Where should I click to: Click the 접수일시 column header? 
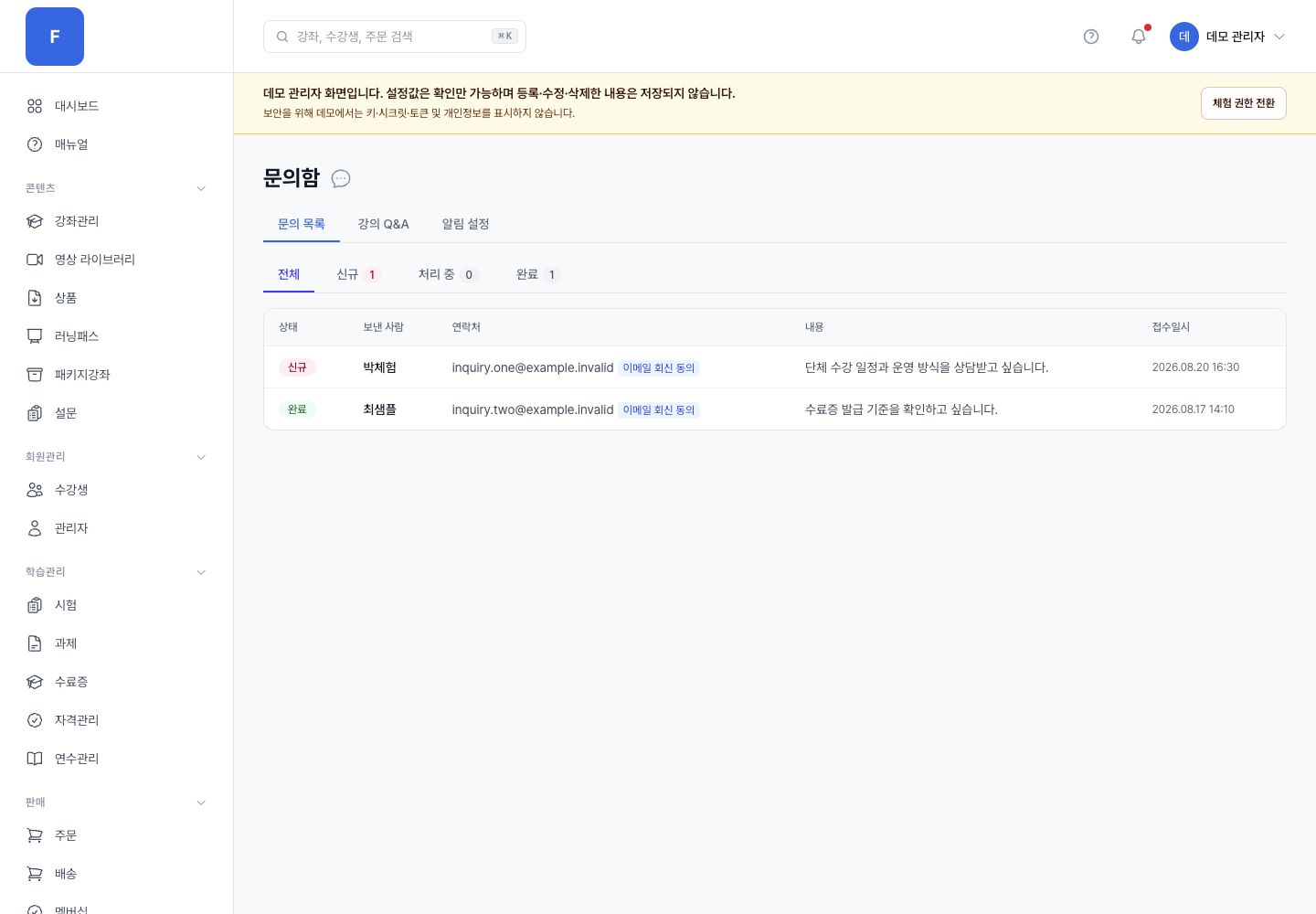click(1171, 327)
